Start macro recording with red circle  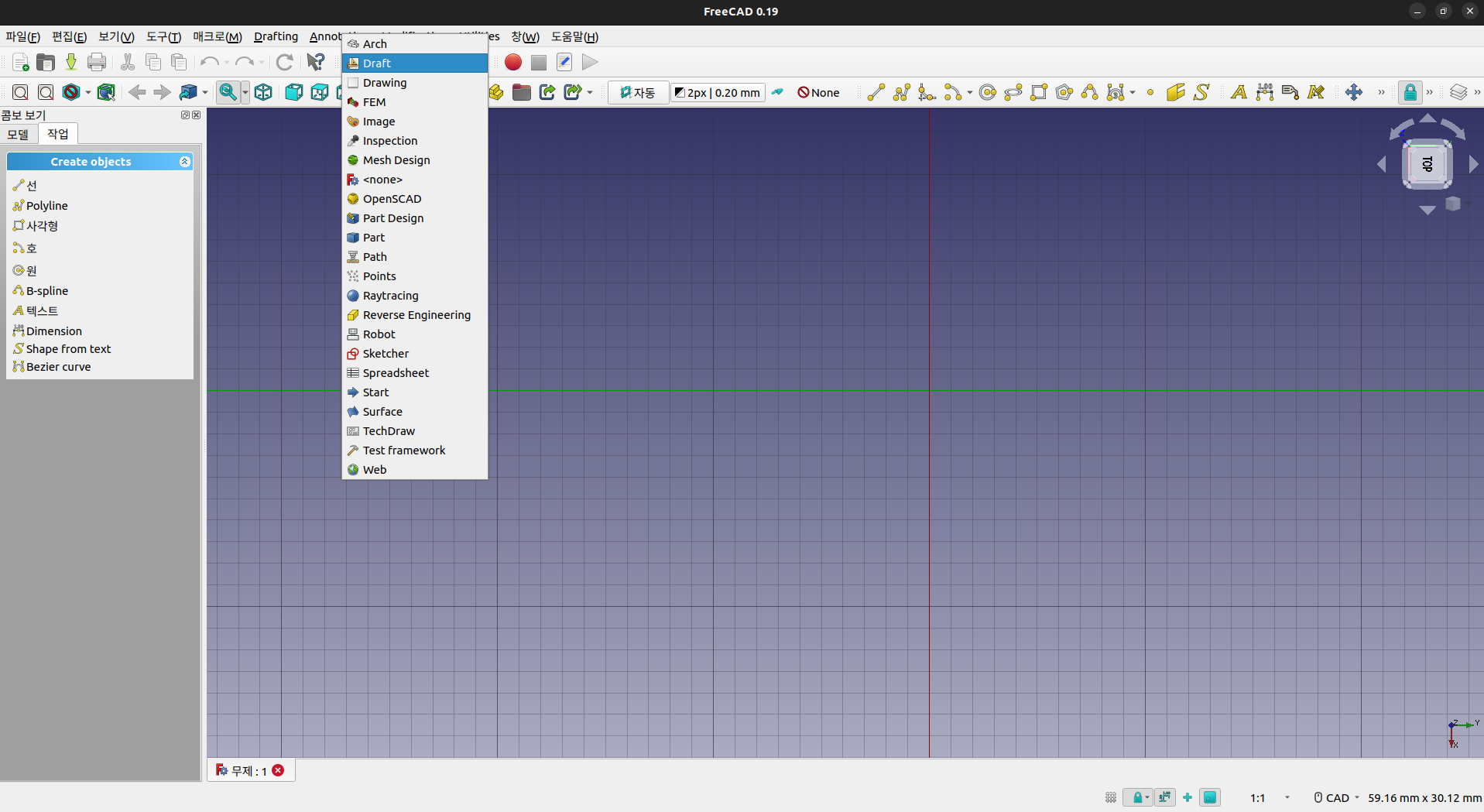(512, 63)
